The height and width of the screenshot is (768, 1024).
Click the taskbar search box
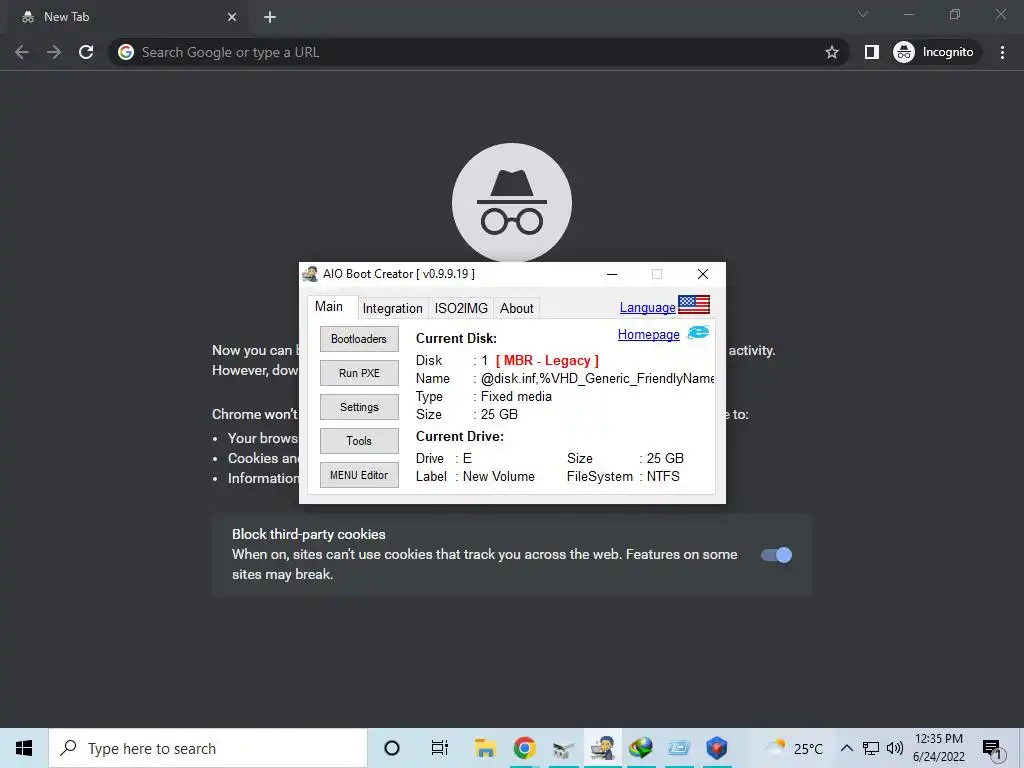click(208, 748)
